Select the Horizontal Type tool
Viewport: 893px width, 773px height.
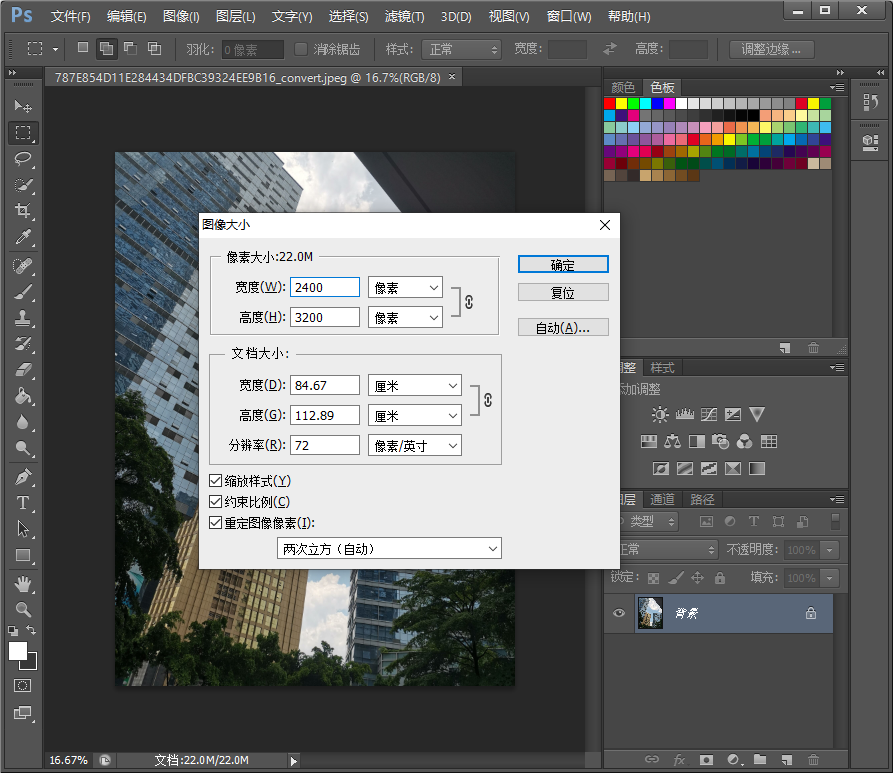point(23,503)
